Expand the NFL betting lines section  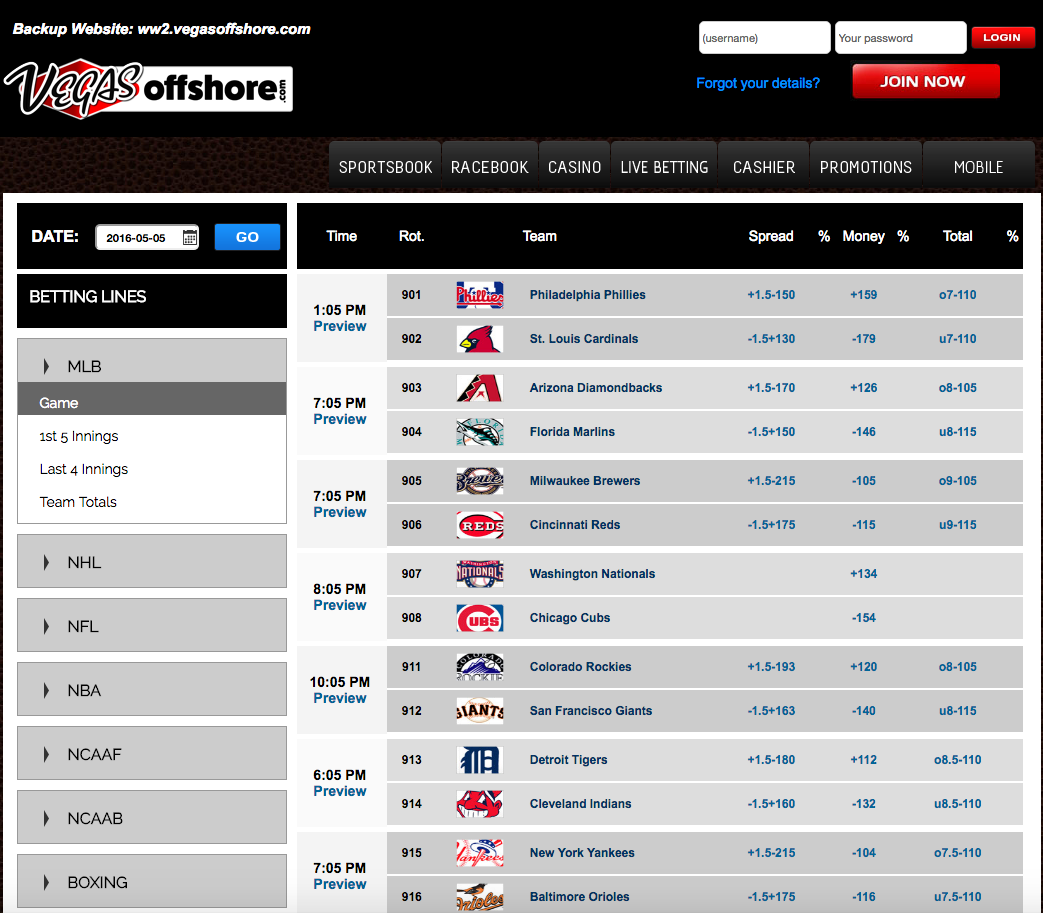[152, 626]
